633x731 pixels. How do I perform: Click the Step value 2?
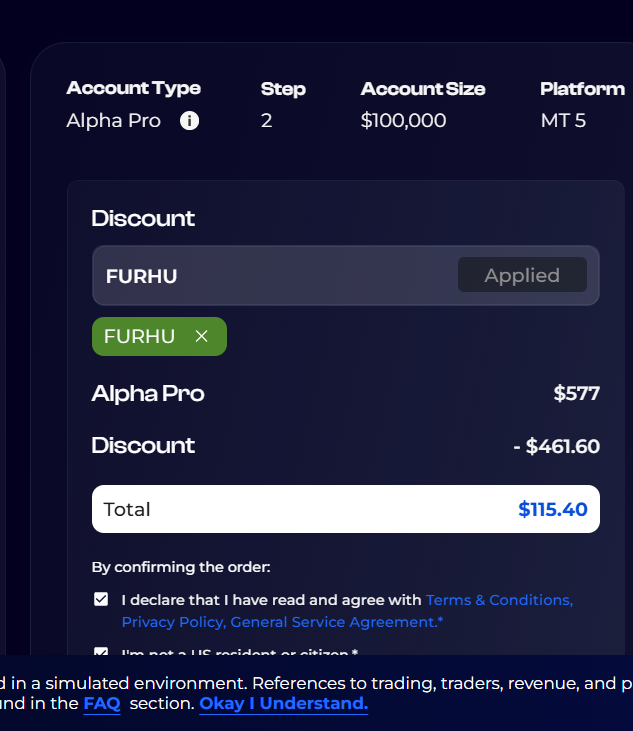tap(267, 121)
